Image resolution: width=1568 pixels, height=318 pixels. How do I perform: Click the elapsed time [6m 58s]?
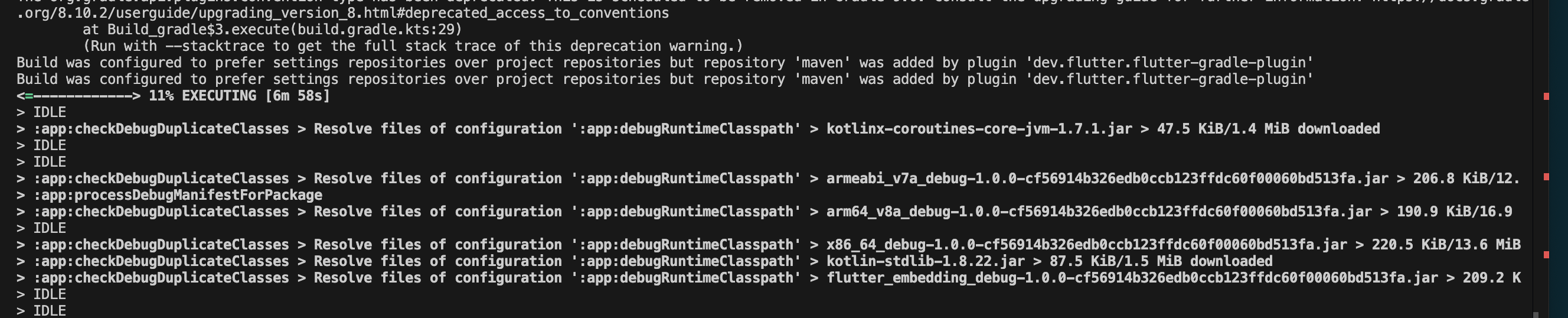[x=298, y=96]
